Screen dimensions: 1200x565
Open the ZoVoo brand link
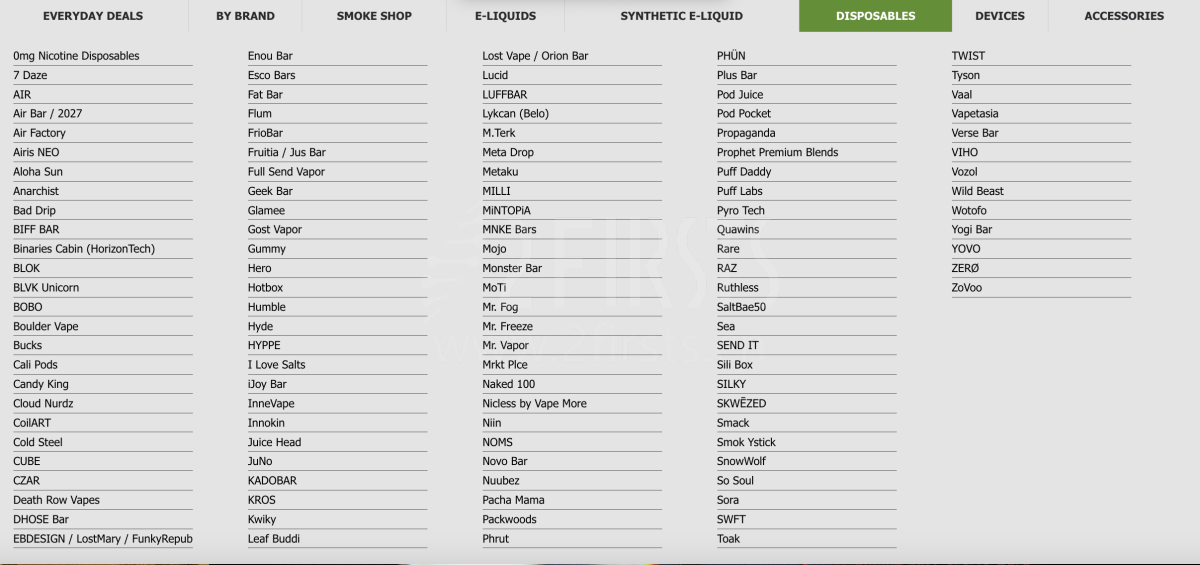[967, 288]
